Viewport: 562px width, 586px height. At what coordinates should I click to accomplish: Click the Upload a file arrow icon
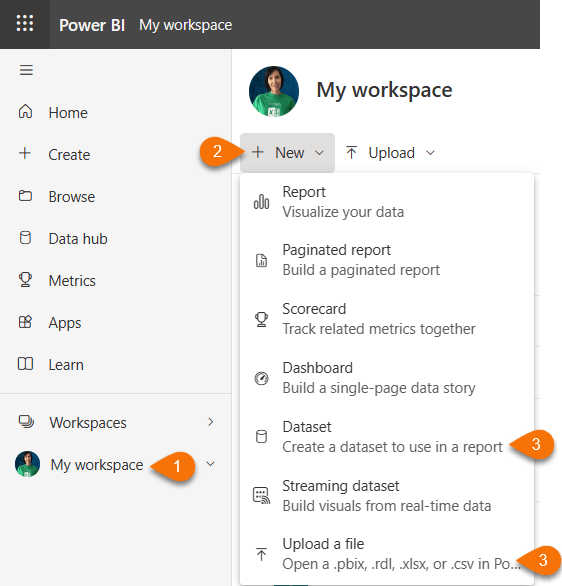[x=262, y=554]
